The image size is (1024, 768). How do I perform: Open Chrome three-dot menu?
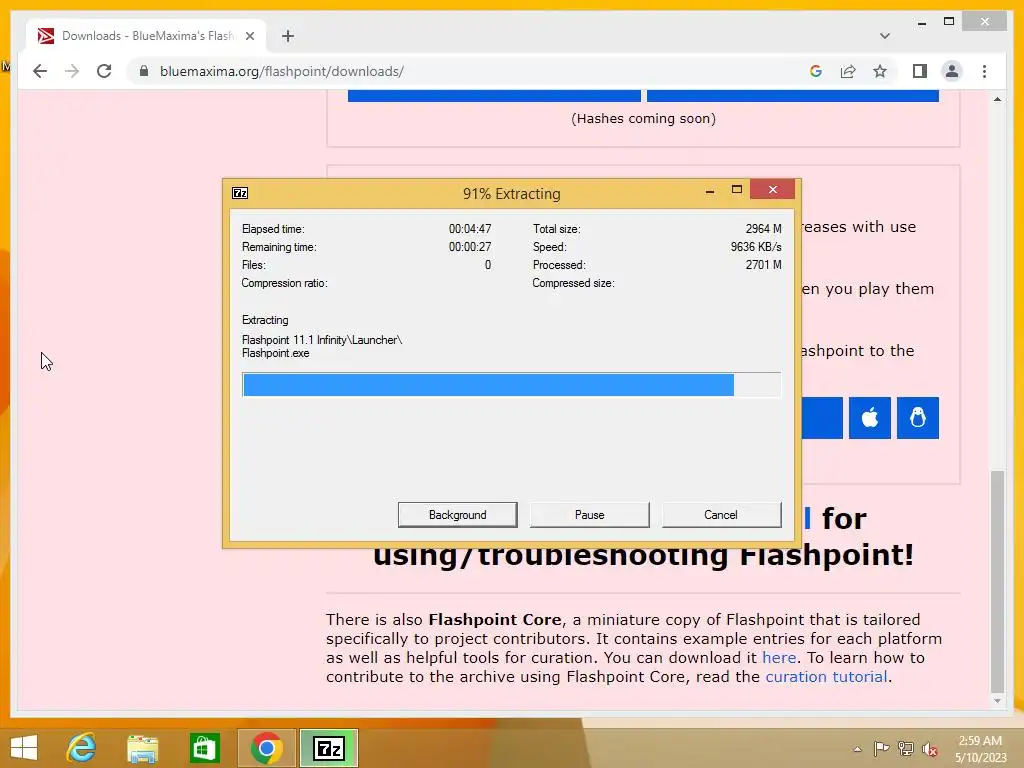[984, 71]
